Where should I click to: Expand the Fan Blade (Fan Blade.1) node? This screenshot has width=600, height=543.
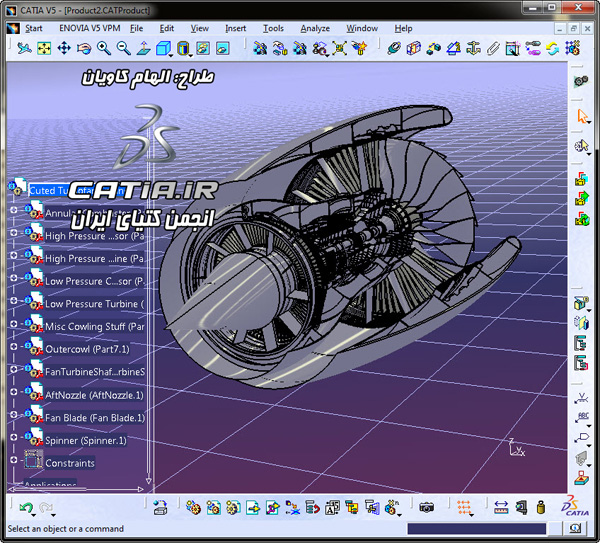coord(13,414)
